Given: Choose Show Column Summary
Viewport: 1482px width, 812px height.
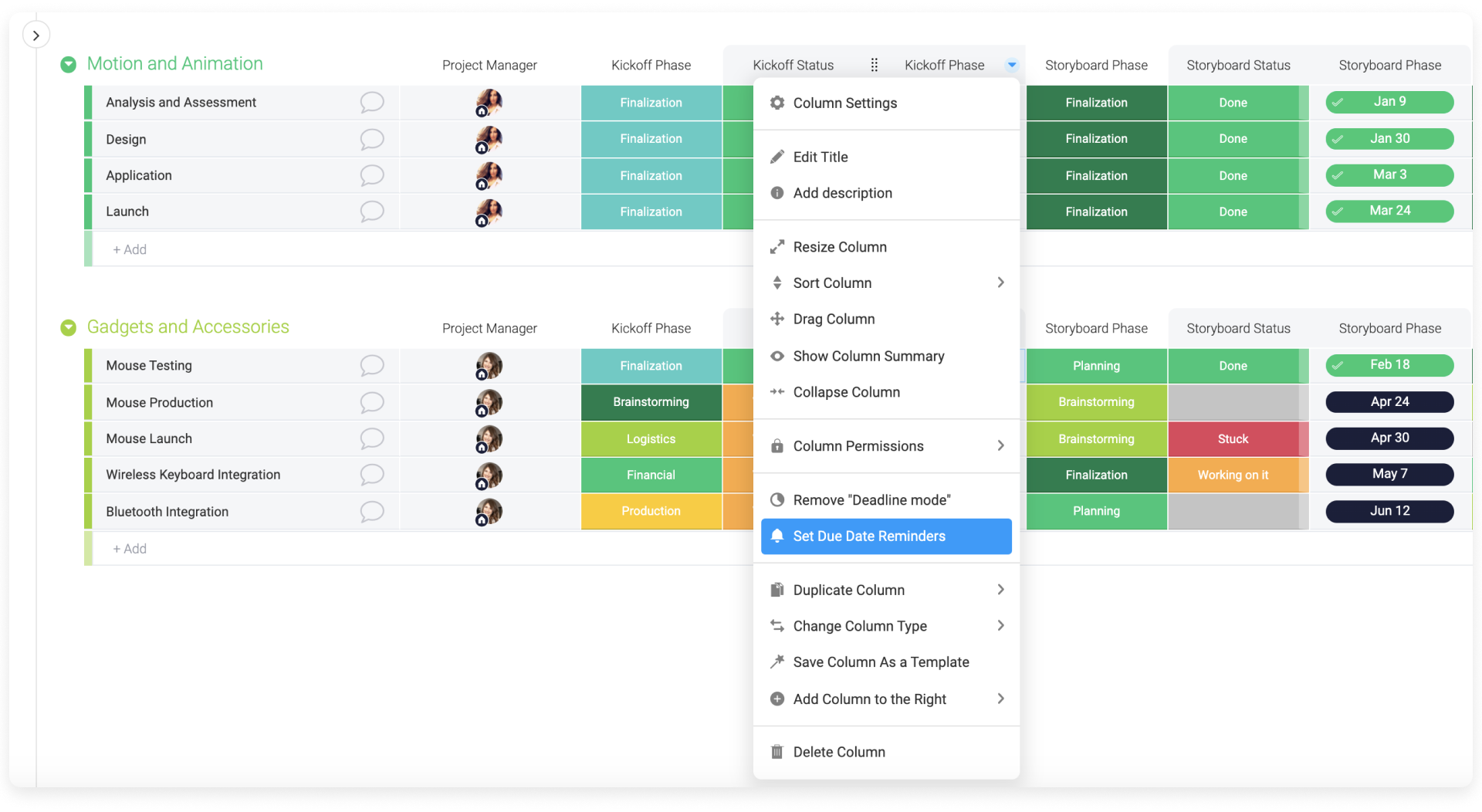Looking at the screenshot, I should tap(886, 356).
